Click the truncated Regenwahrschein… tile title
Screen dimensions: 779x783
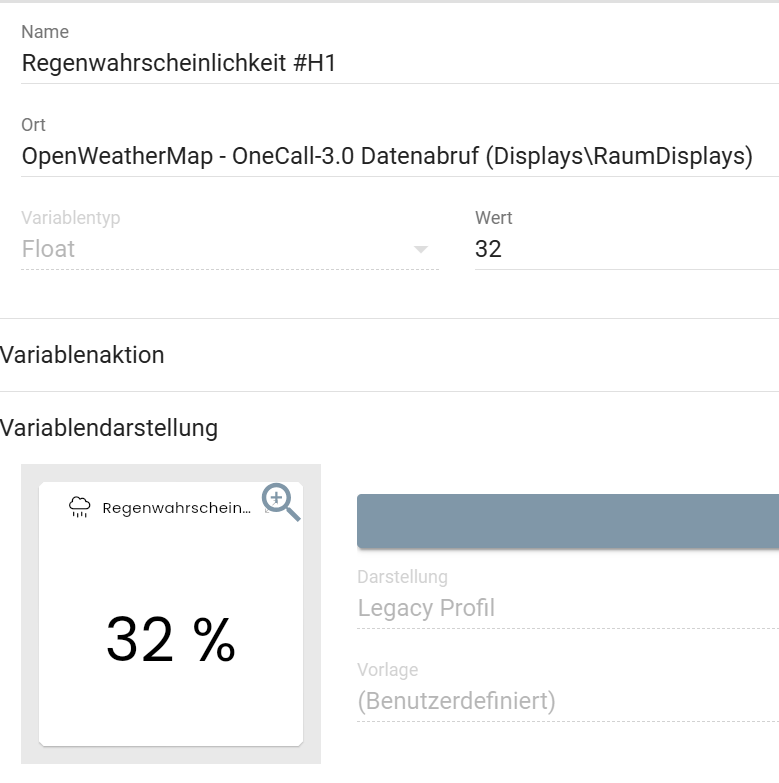(x=177, y=508)
